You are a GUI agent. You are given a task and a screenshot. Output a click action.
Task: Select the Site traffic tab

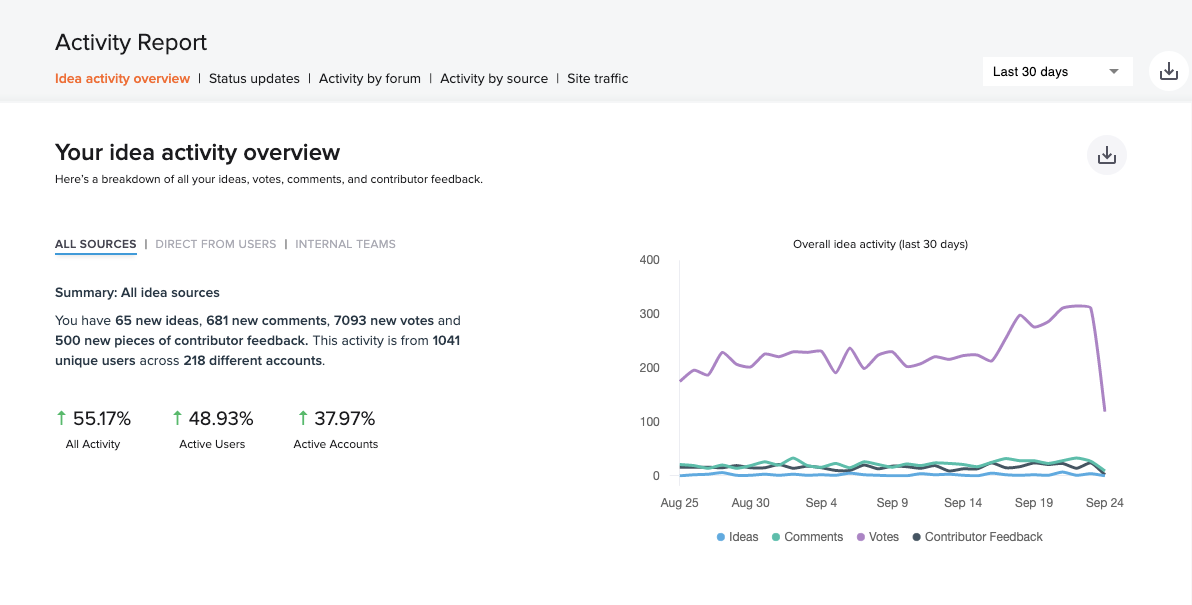tap(597, 79)
